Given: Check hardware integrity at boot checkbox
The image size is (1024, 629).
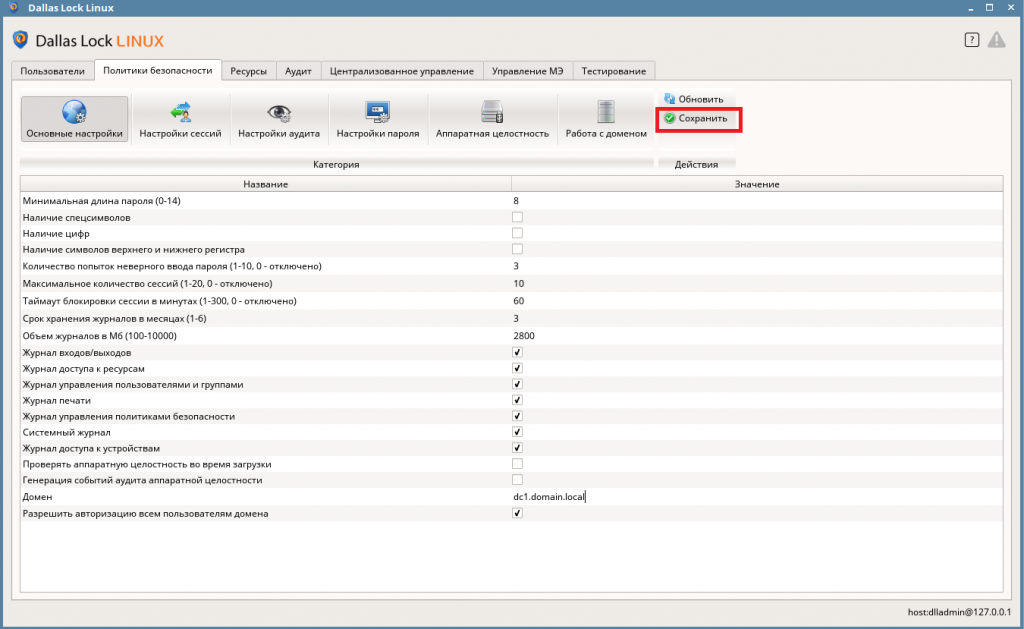Looking at the screenshot, I should [517, 464].
